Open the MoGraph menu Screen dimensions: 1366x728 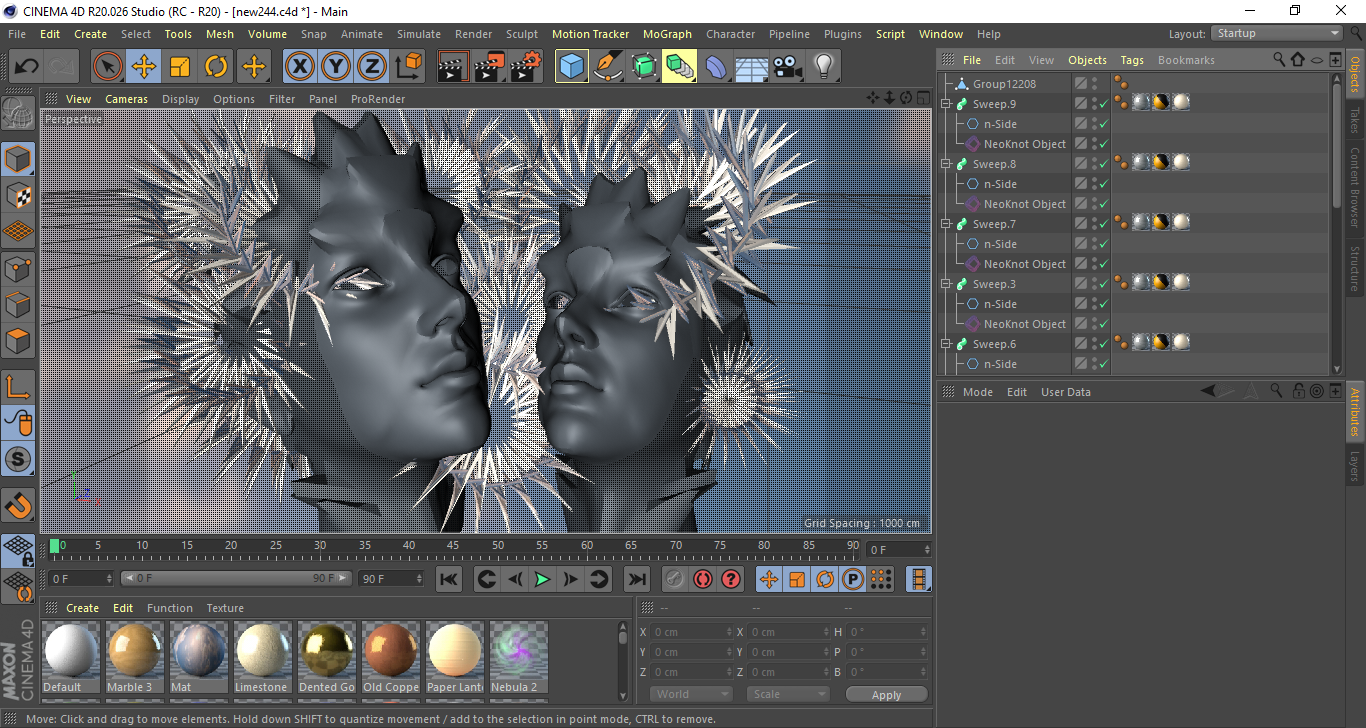click(667, 34)
